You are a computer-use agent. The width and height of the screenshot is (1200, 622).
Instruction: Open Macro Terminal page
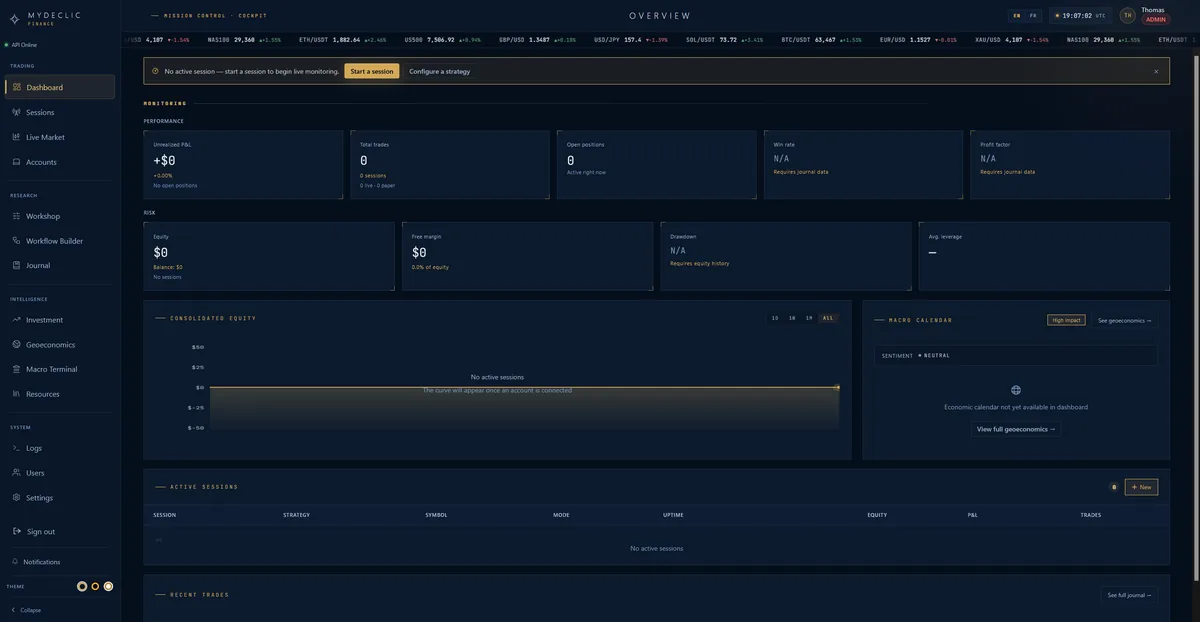coord(60,369)
